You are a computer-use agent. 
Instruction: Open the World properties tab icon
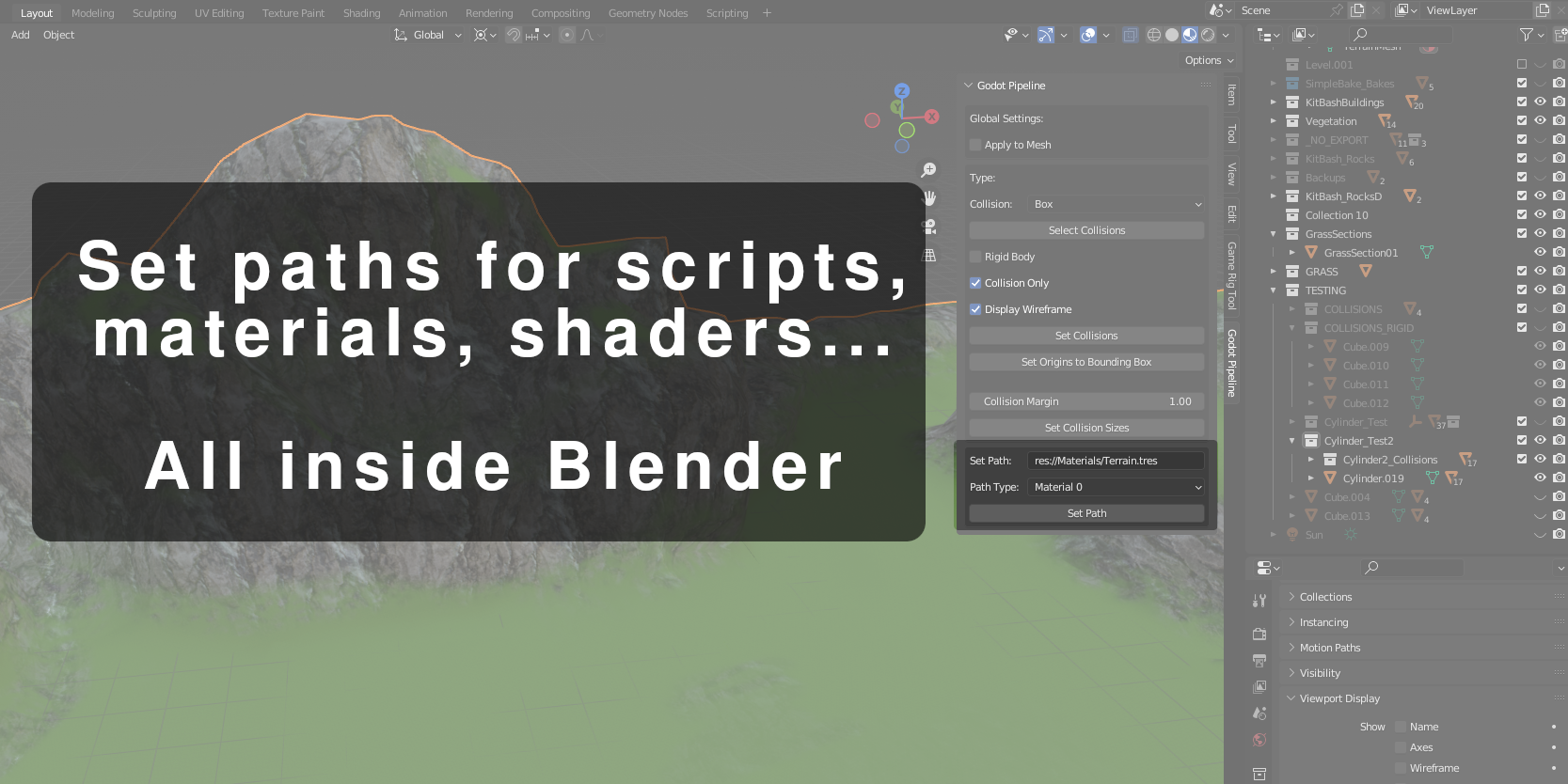pos(1259,740)
